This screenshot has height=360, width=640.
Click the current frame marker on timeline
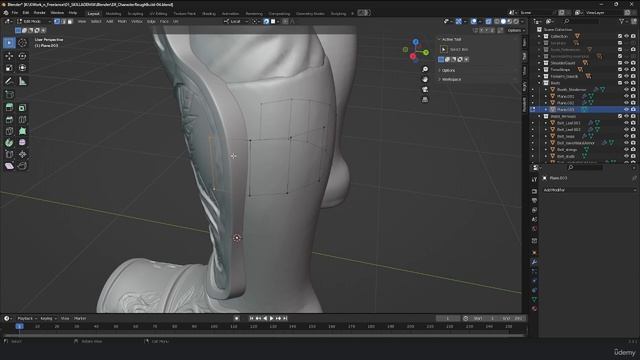[x=19, y=326]
